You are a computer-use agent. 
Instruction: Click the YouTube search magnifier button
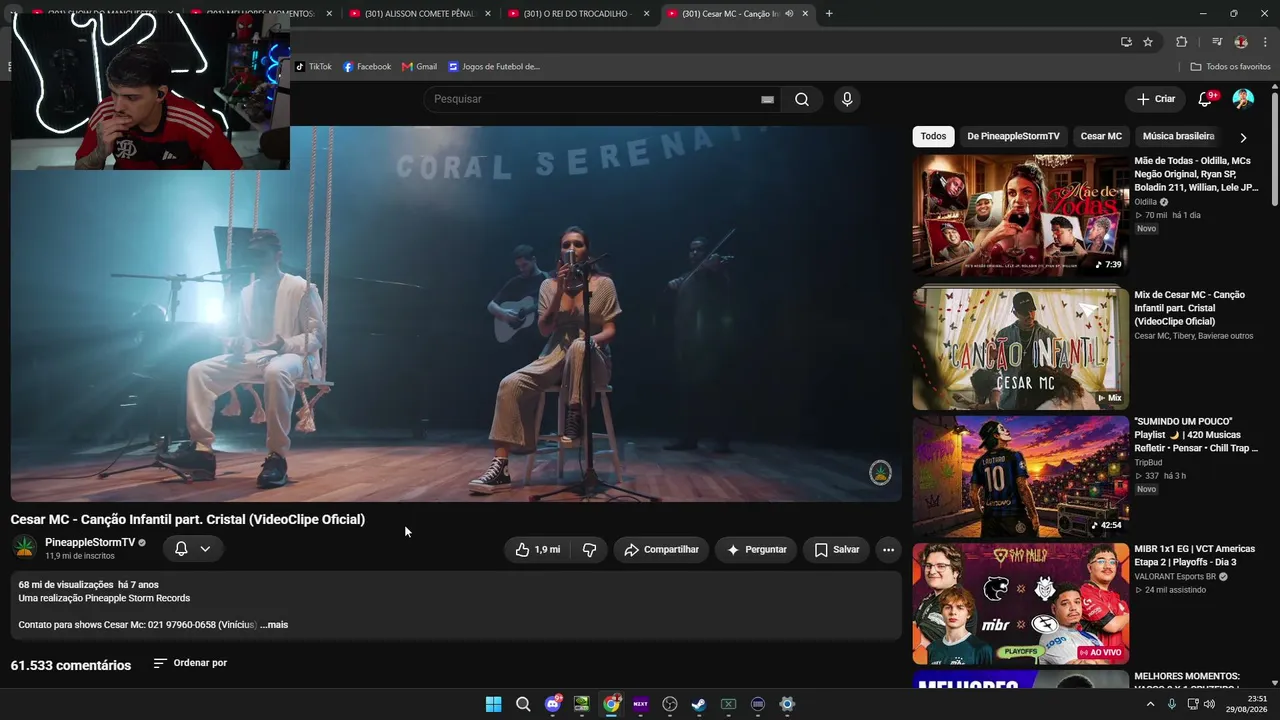[802, 99]
